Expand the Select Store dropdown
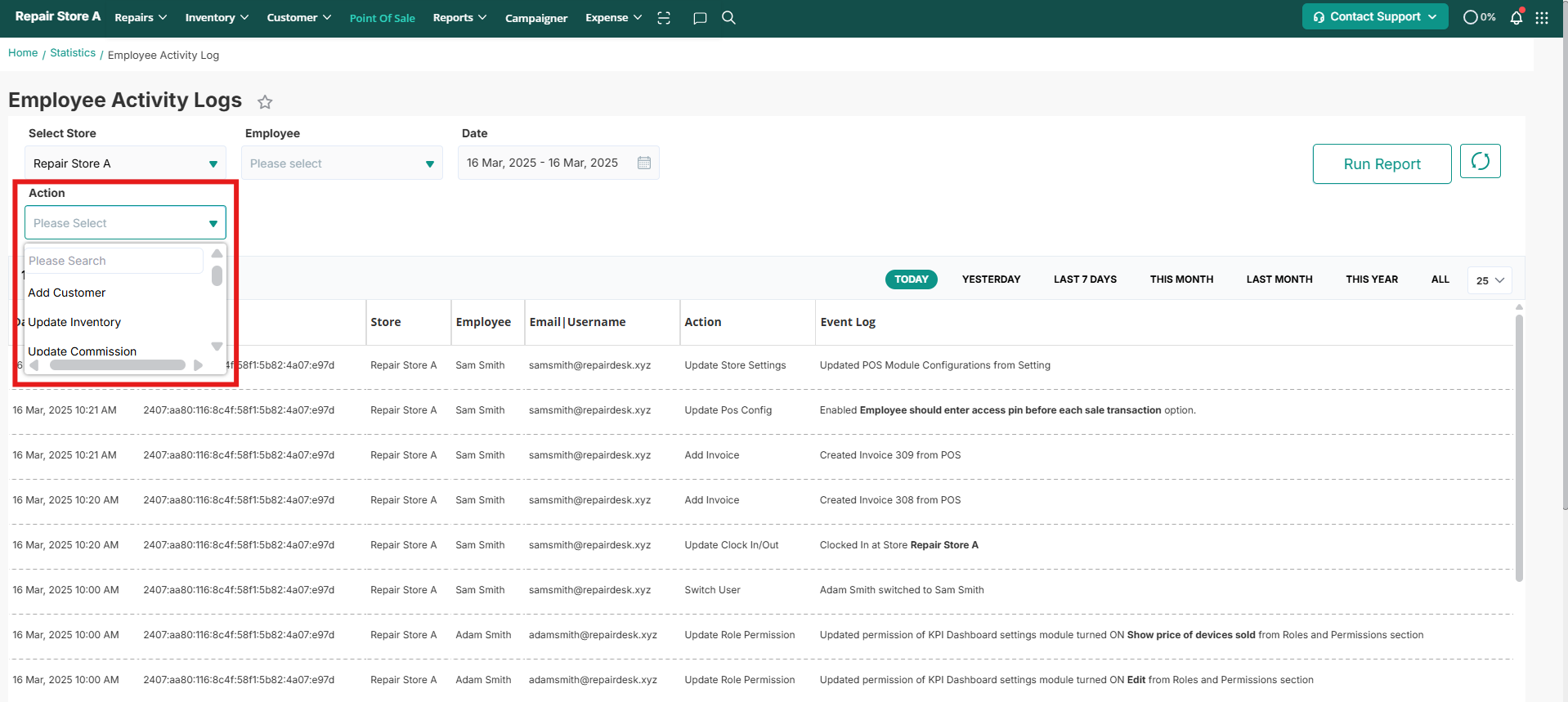 (125, 163)
